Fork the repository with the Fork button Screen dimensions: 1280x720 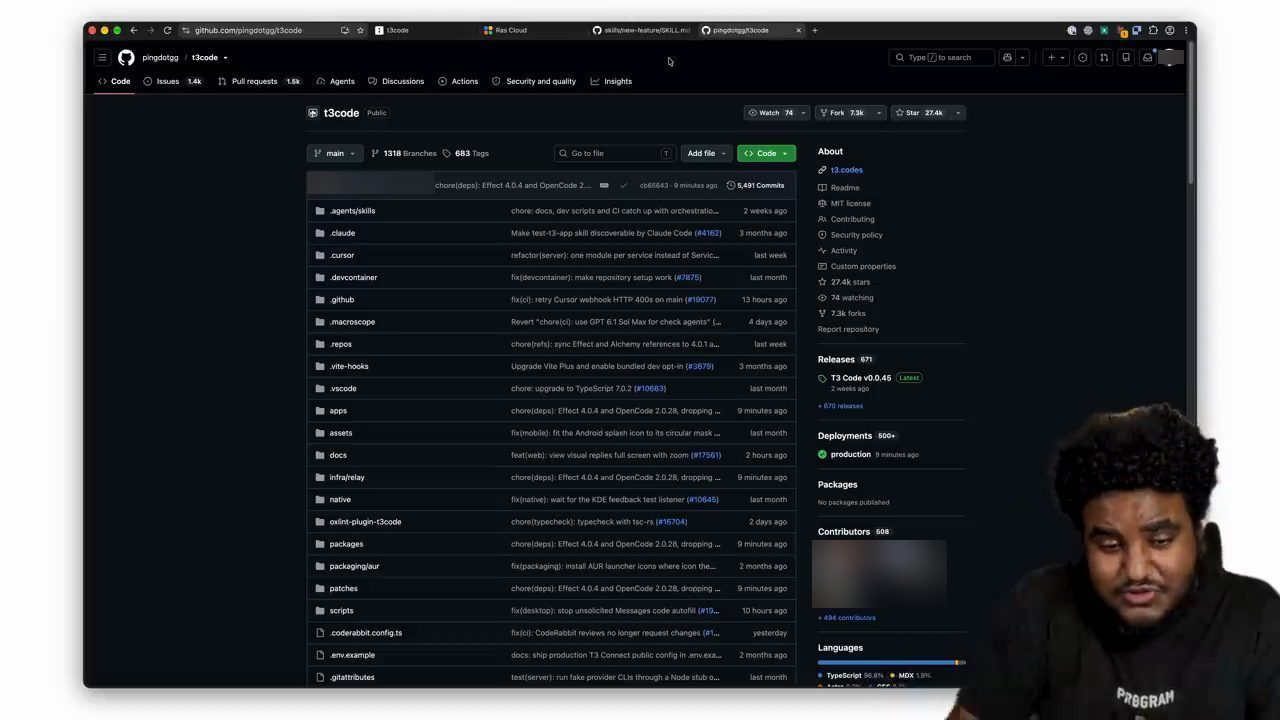(843, 113)
